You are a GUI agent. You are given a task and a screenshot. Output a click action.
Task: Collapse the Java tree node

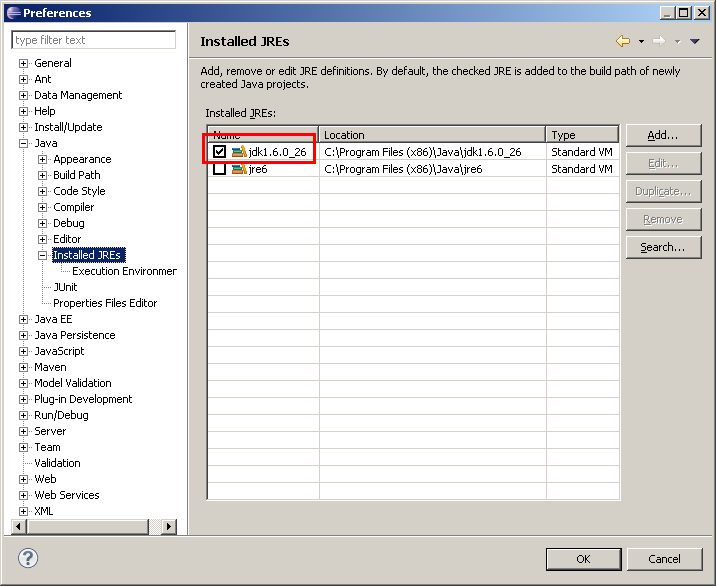pyautogui.click(x=23, y=143)
